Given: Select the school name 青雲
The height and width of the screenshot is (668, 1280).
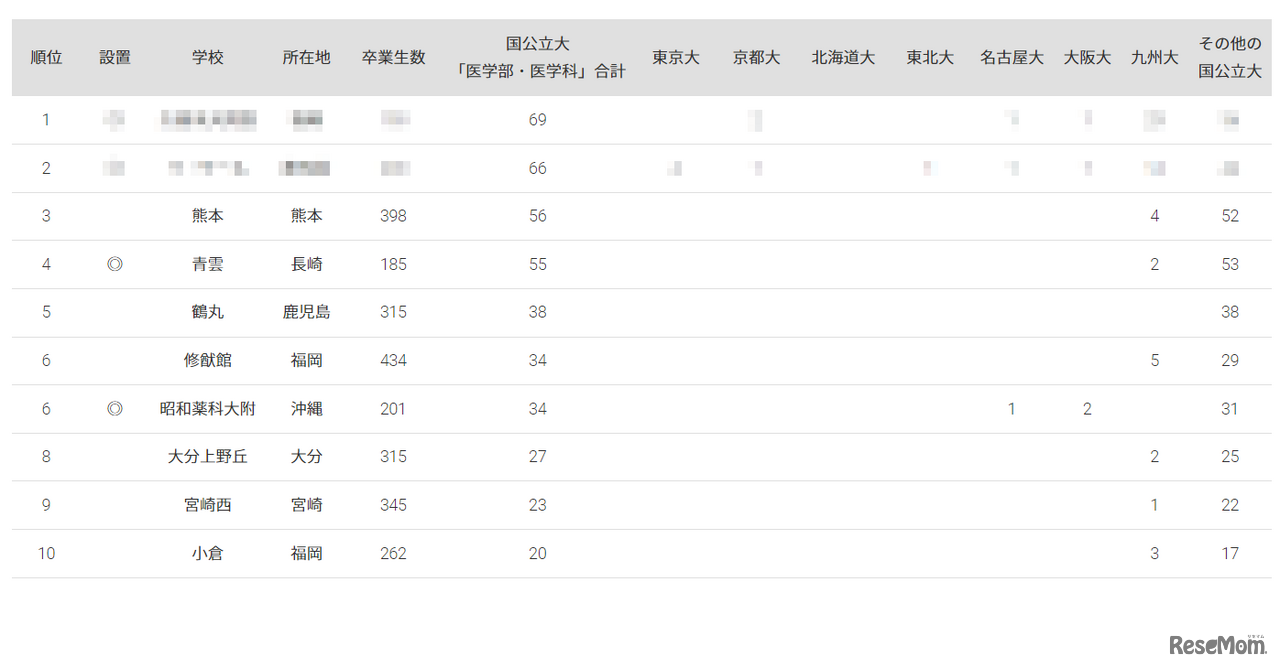Looking at the screenshot, I should click(207, 264).
